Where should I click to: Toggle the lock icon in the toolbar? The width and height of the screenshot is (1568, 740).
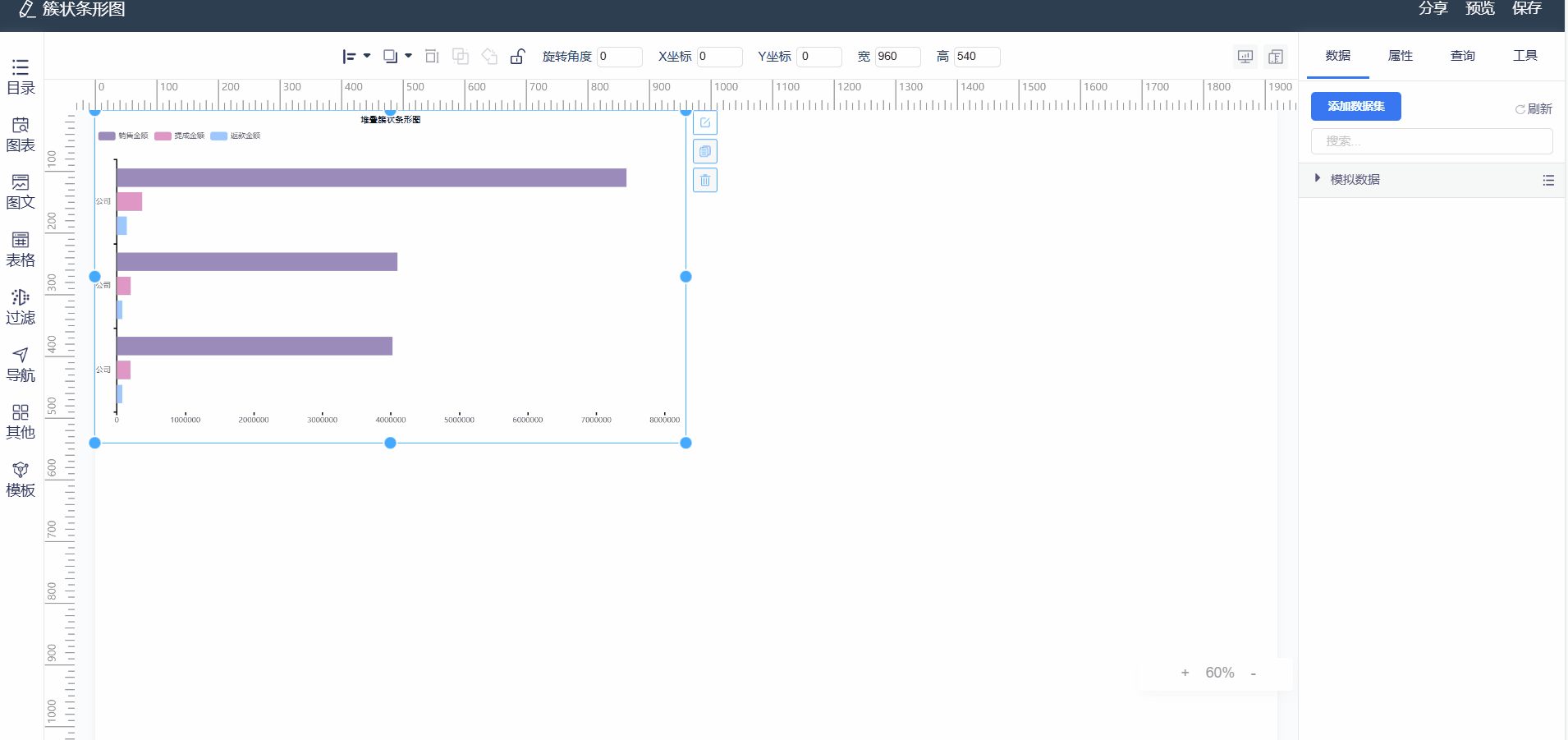(517, 56)
